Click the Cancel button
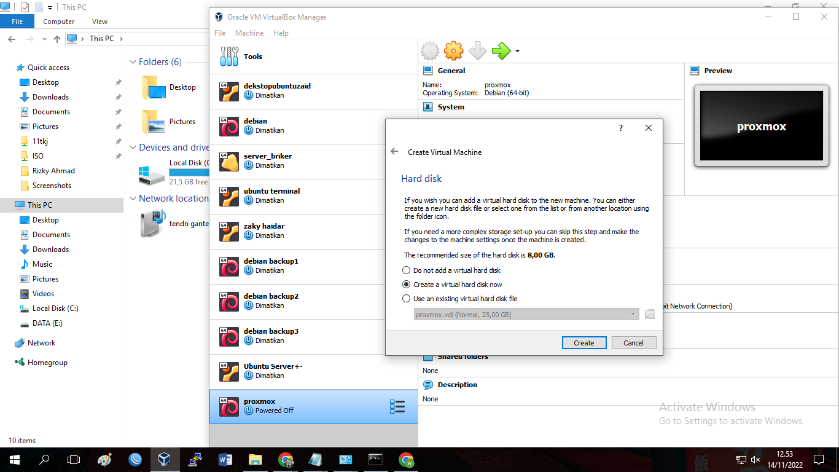This screenshot has height=472, width=839. click(634, 342)
